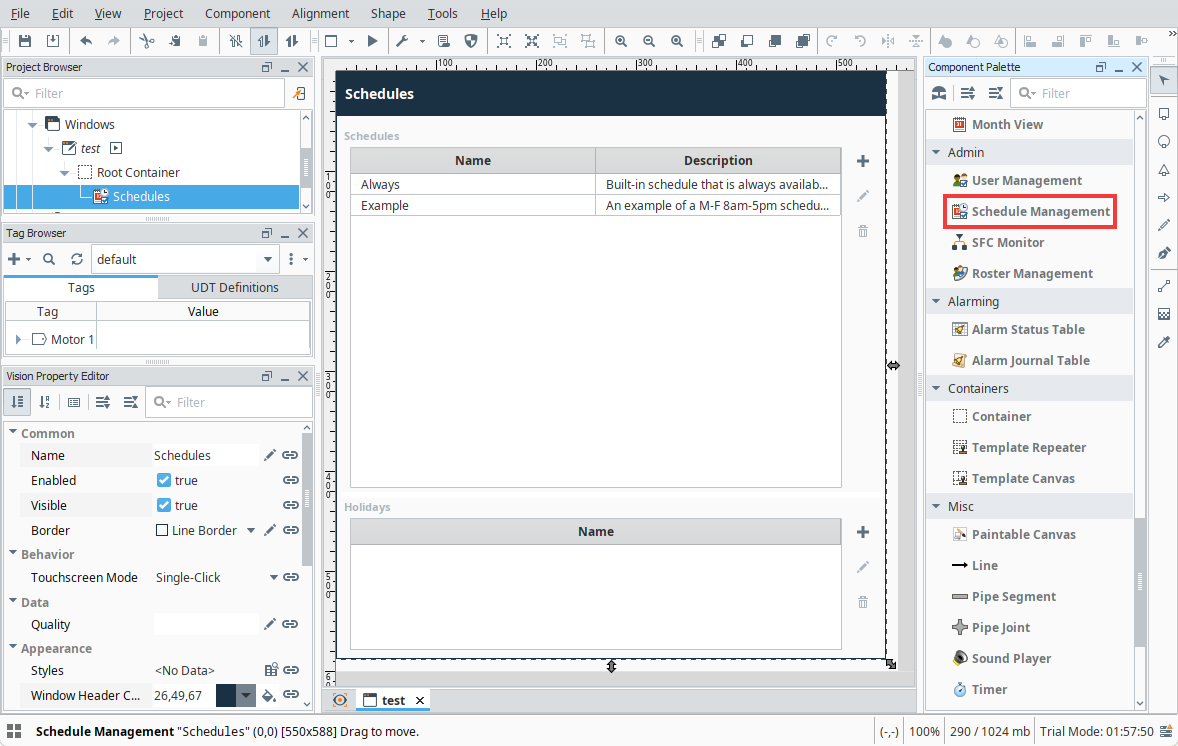The height and width of the screenshot is (746, 1178).
Task: Click the Window Header Color swatch
Action: coord(225,696)
